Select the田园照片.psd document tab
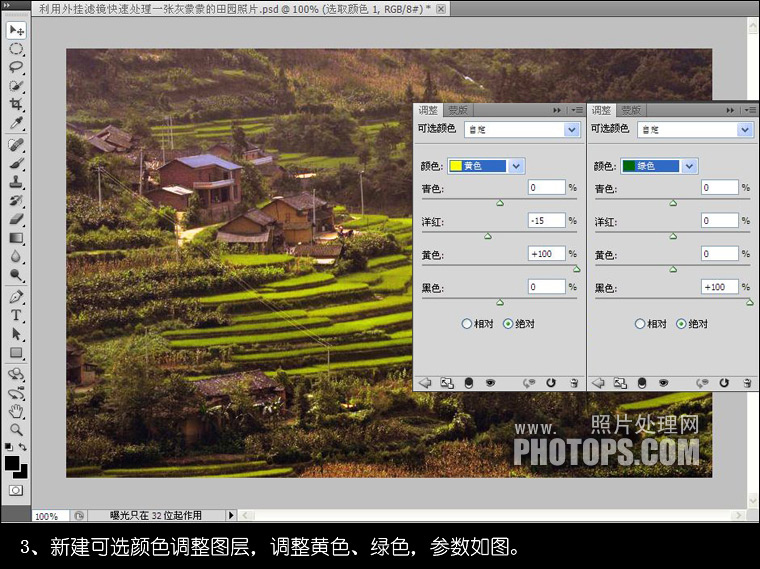The width and height of the screenshot is (760, 569). click(x=242, y=9)
